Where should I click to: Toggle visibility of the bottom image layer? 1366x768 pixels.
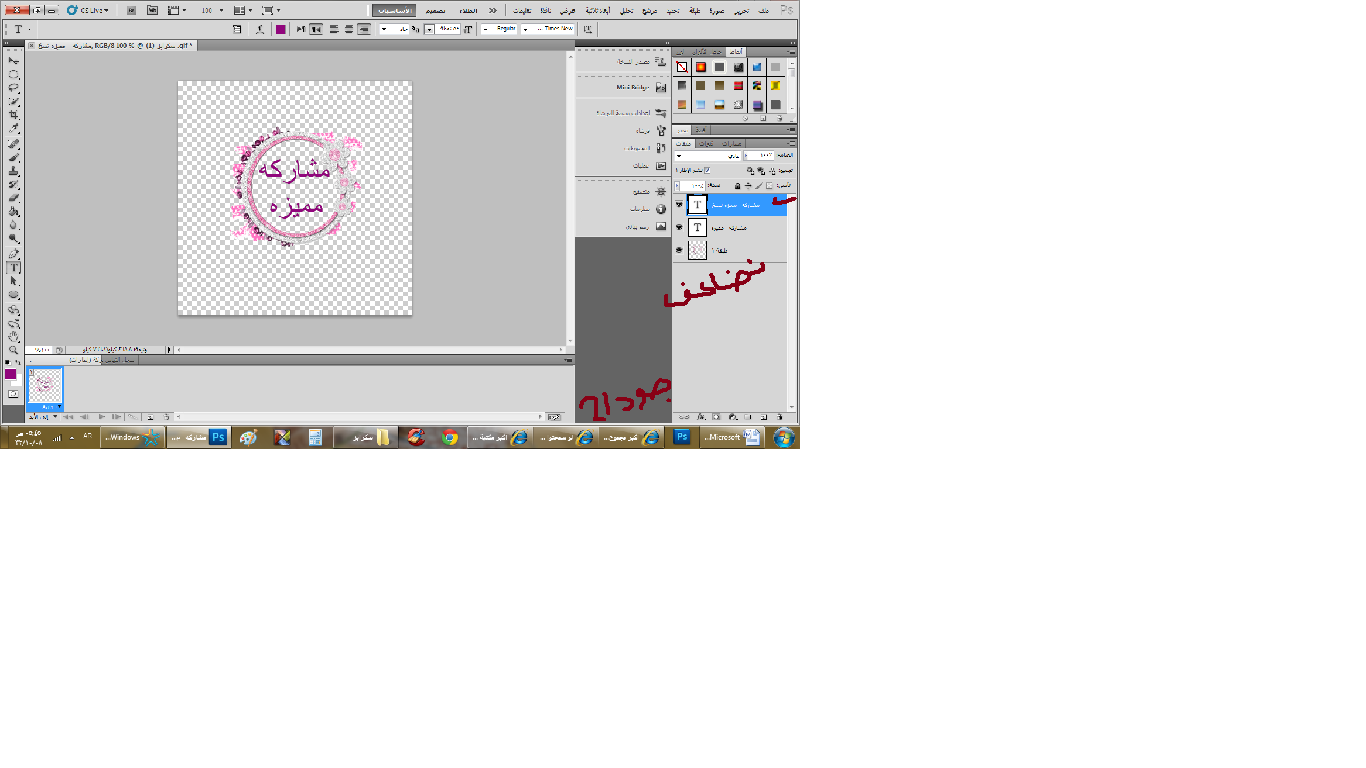point(679,250)
